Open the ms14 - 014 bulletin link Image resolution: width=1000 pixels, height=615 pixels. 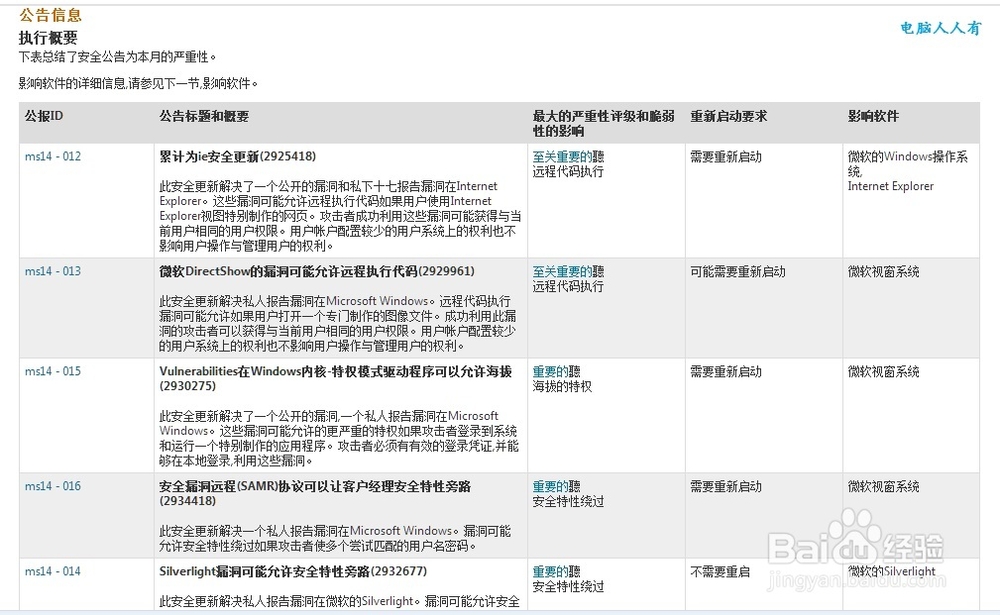coord(53,571)
